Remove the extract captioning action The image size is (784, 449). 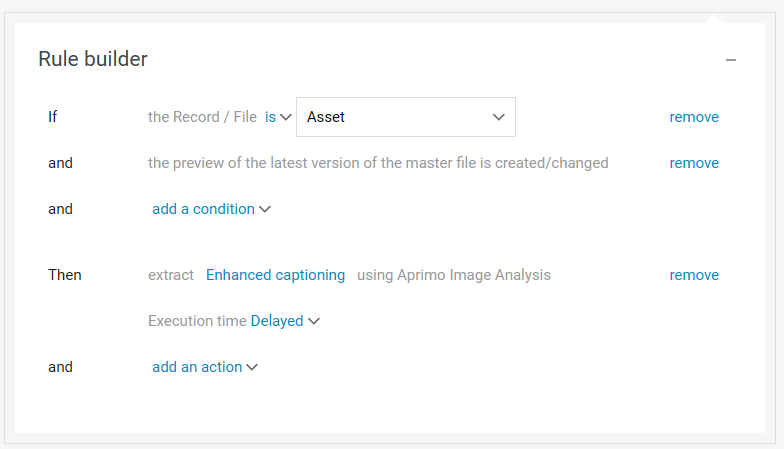click(x=694, y=275)
